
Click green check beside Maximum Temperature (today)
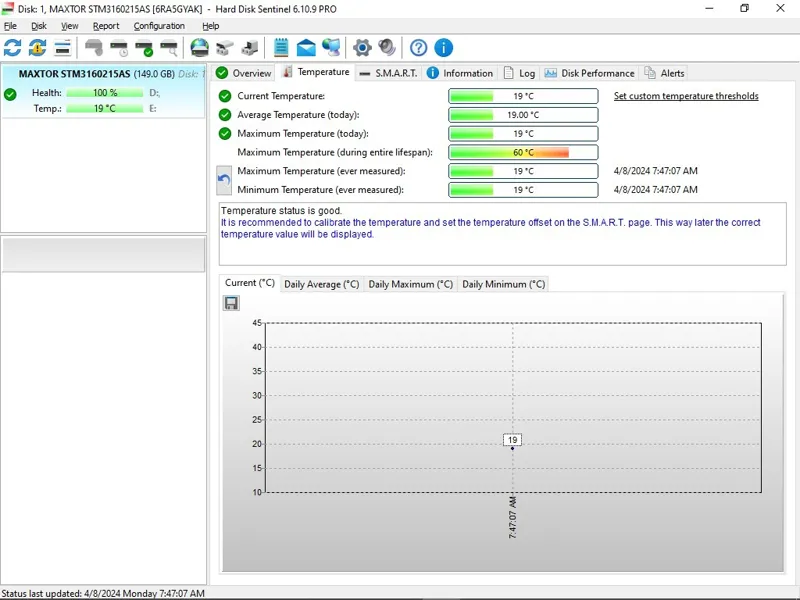(x=225, y=134)
